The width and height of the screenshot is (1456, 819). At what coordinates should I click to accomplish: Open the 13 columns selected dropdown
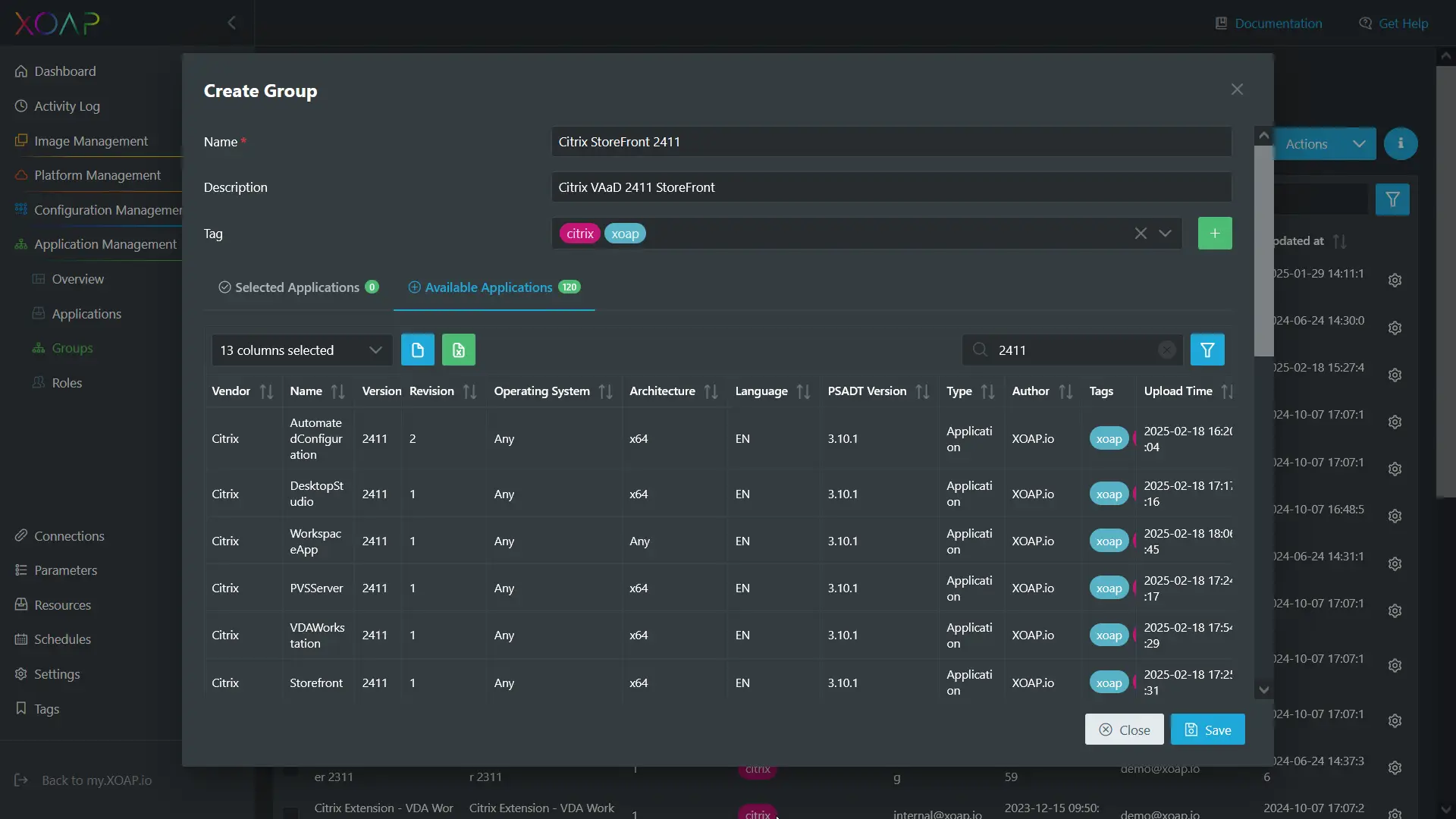(x=301, y=350)
